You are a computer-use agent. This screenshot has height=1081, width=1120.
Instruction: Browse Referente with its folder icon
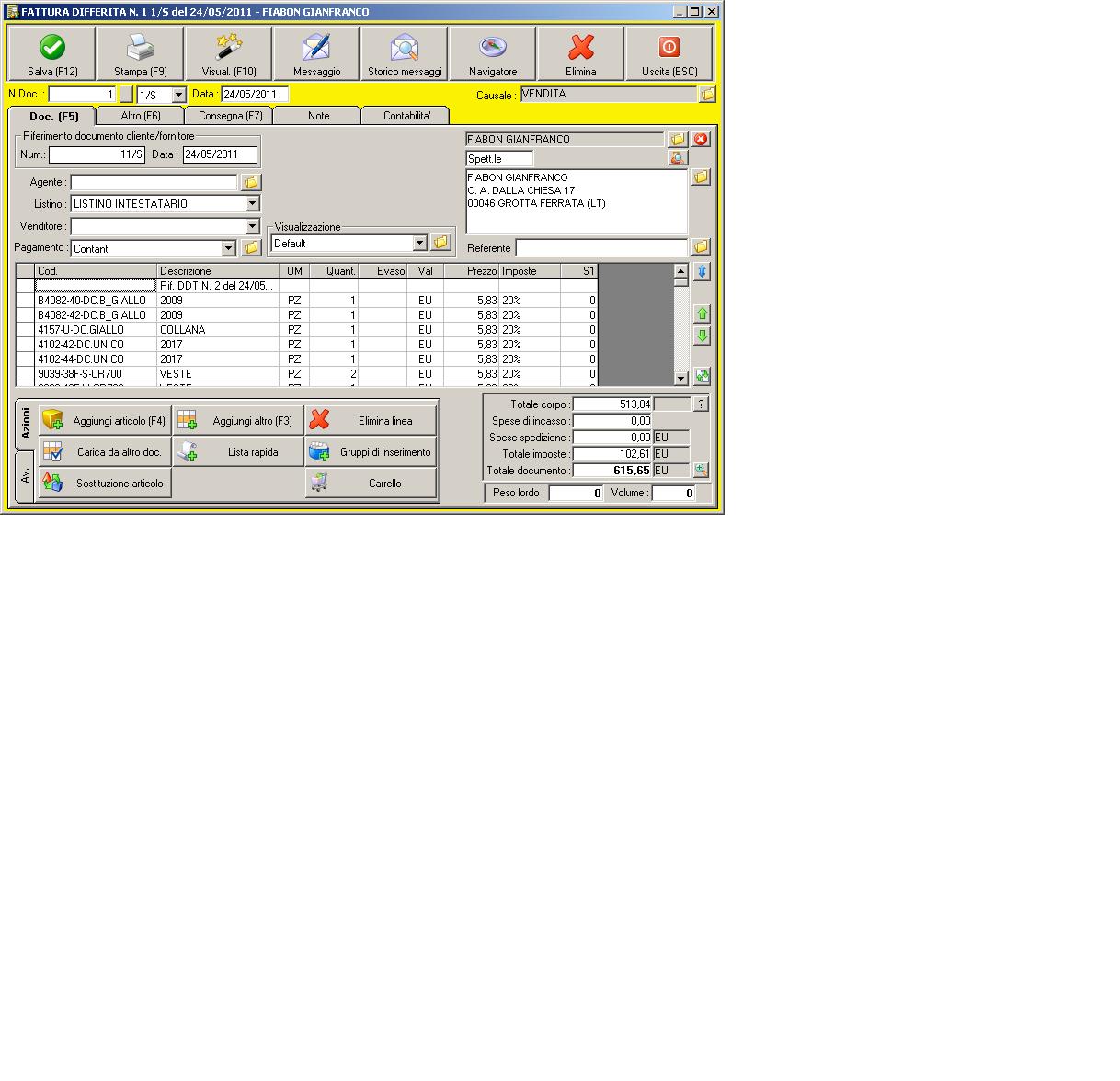pyautogui.click(x=701, y=246)
